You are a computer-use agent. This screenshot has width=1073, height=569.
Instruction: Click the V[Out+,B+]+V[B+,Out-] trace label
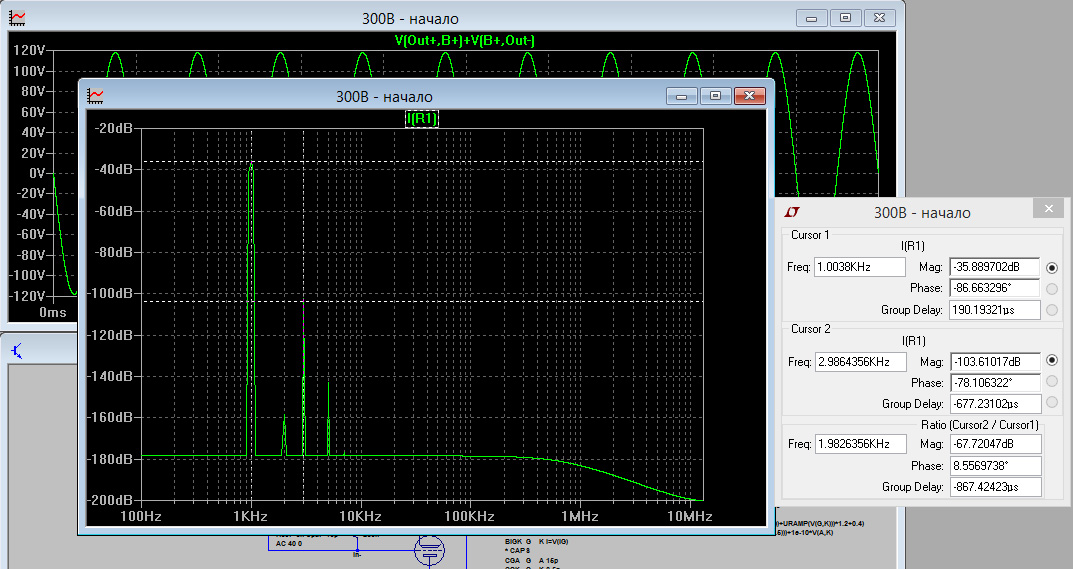click(x=465, y=40)
